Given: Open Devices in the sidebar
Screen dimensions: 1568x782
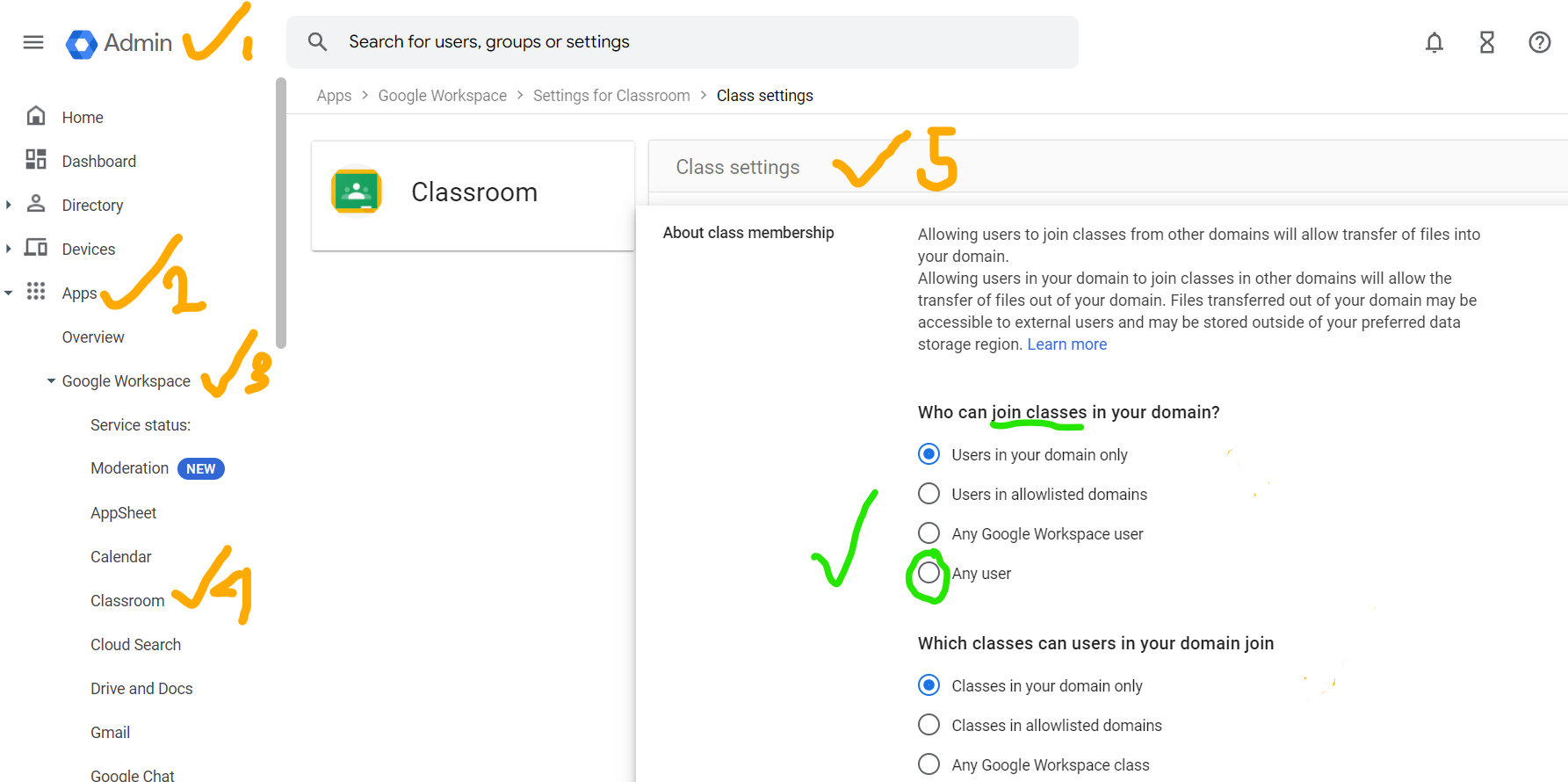Looking at the screenshot, I should 89,250.
